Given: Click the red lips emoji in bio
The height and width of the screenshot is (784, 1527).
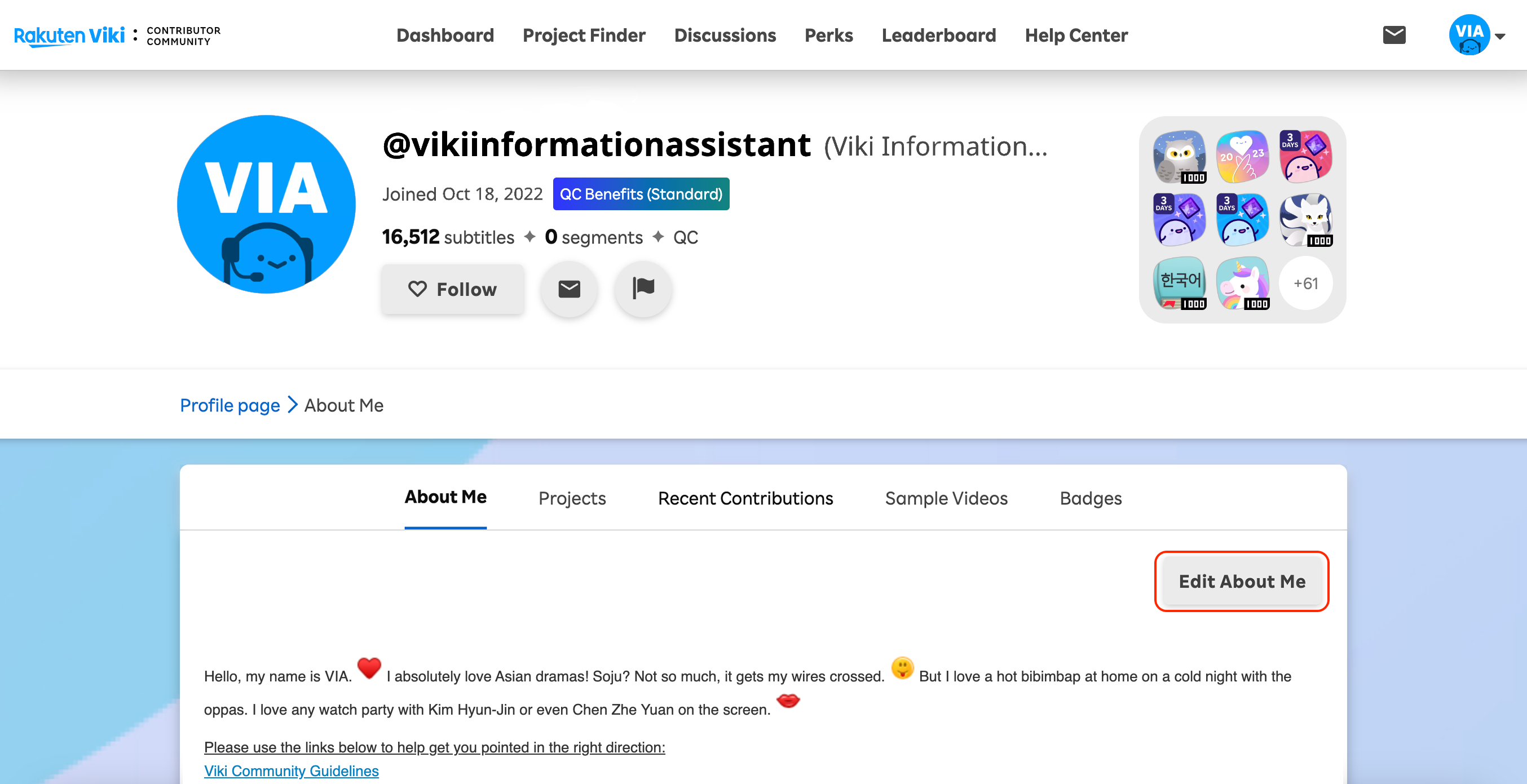Looking at the screenshot, I should click(x=788, y=701).
